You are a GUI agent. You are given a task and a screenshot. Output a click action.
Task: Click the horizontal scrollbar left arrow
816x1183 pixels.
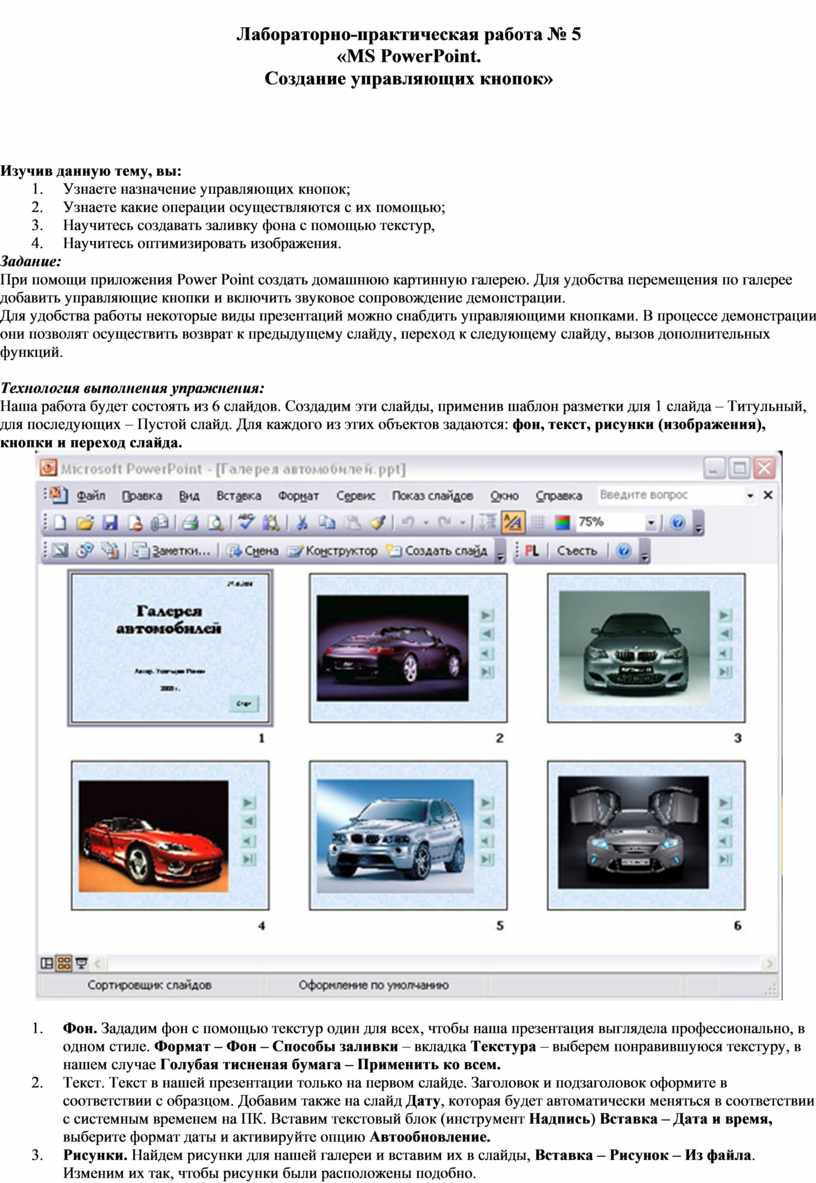[x=98, y=963]
